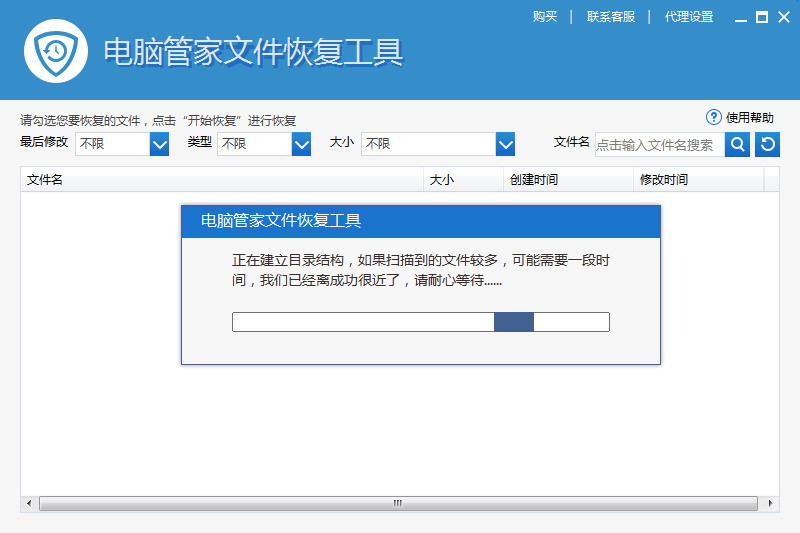Click the 使用帮助 help link text

point(749,118)
